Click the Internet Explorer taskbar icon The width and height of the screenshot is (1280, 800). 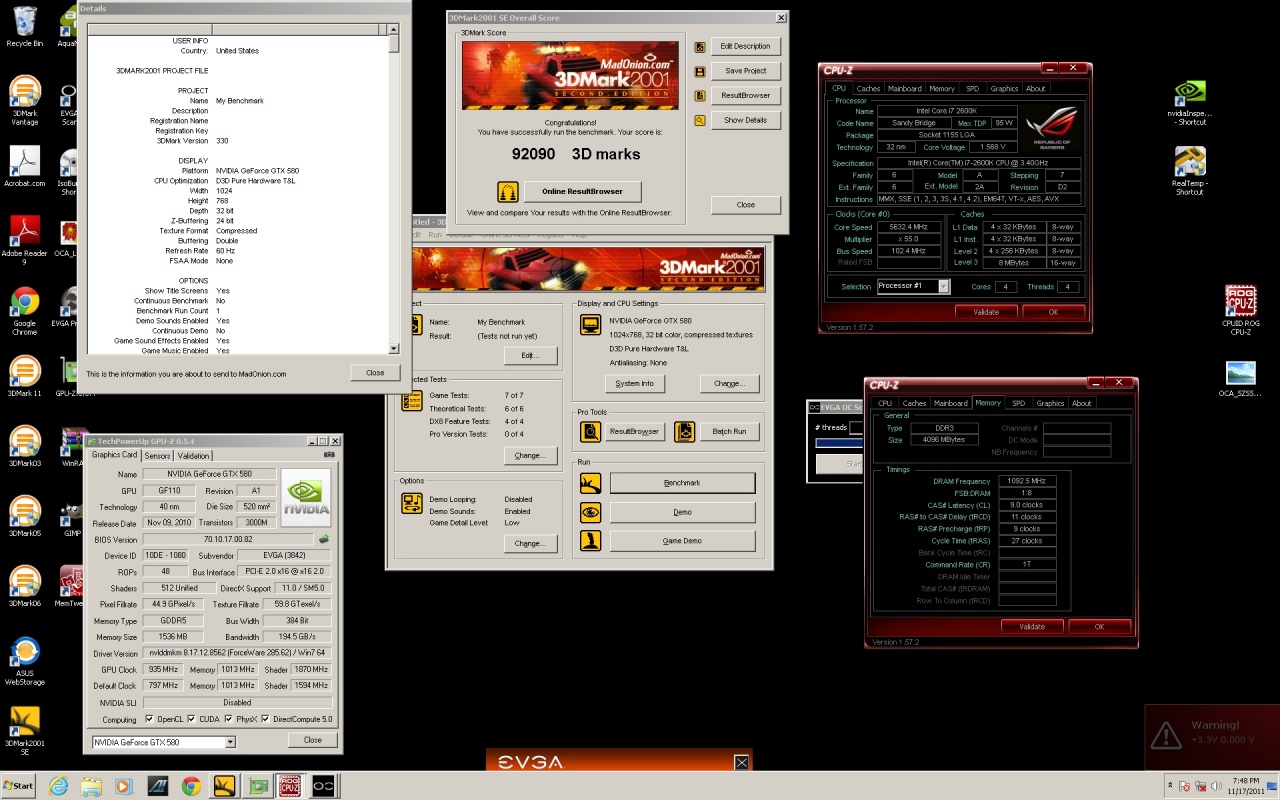(x=59, y=786)
